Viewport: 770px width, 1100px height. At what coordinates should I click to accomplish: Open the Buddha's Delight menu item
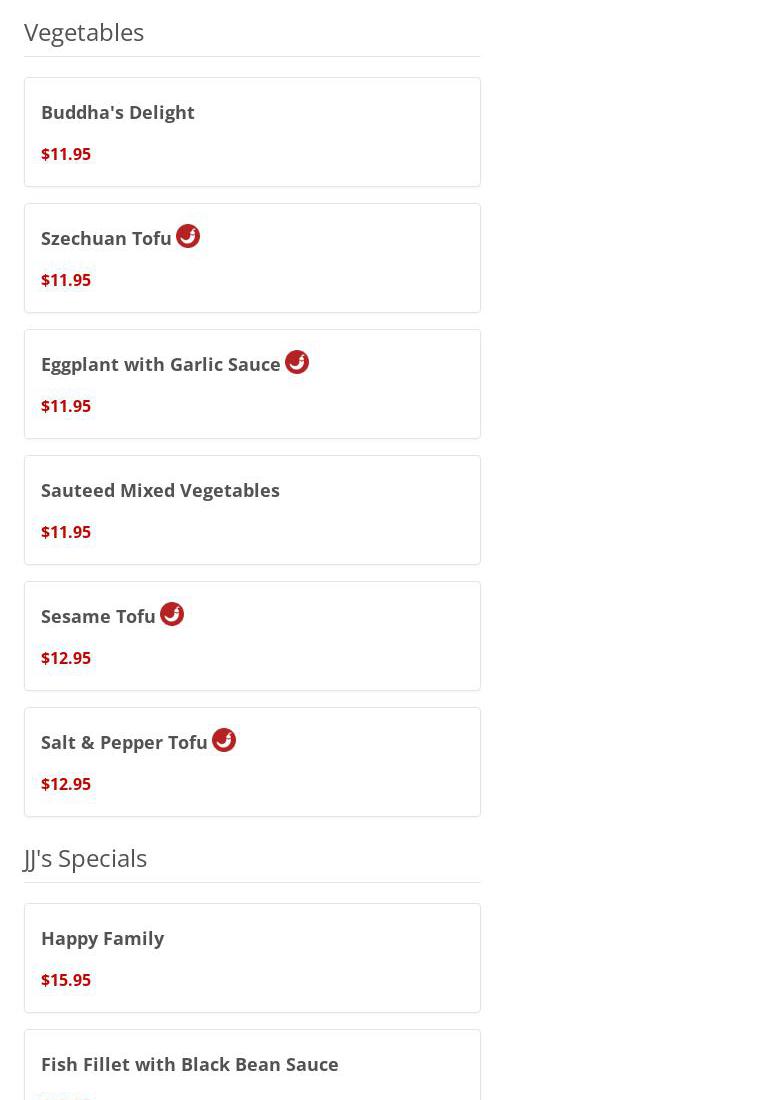tap(118, 112)
